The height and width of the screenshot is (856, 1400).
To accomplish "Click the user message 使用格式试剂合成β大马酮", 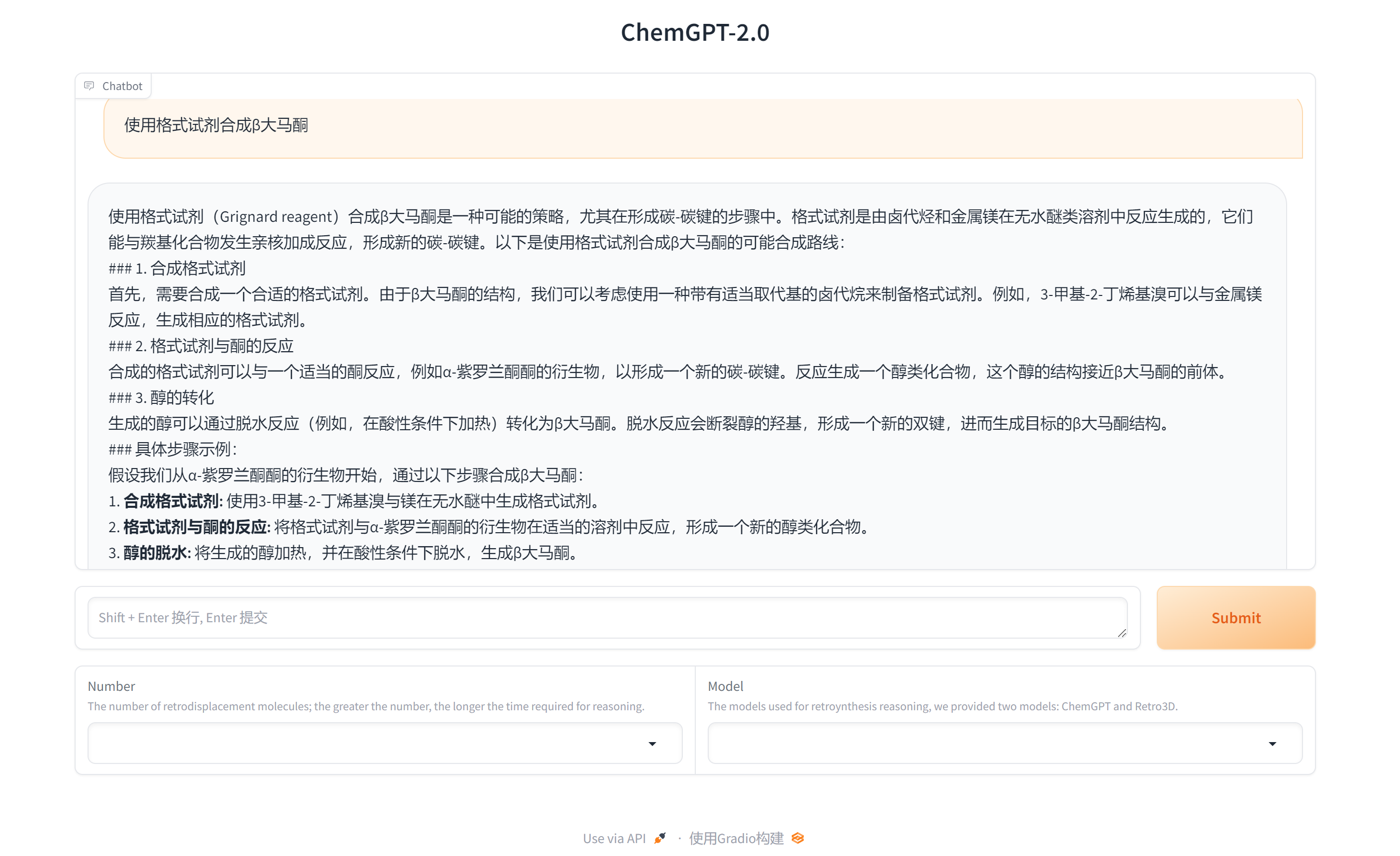I will 216,125.
